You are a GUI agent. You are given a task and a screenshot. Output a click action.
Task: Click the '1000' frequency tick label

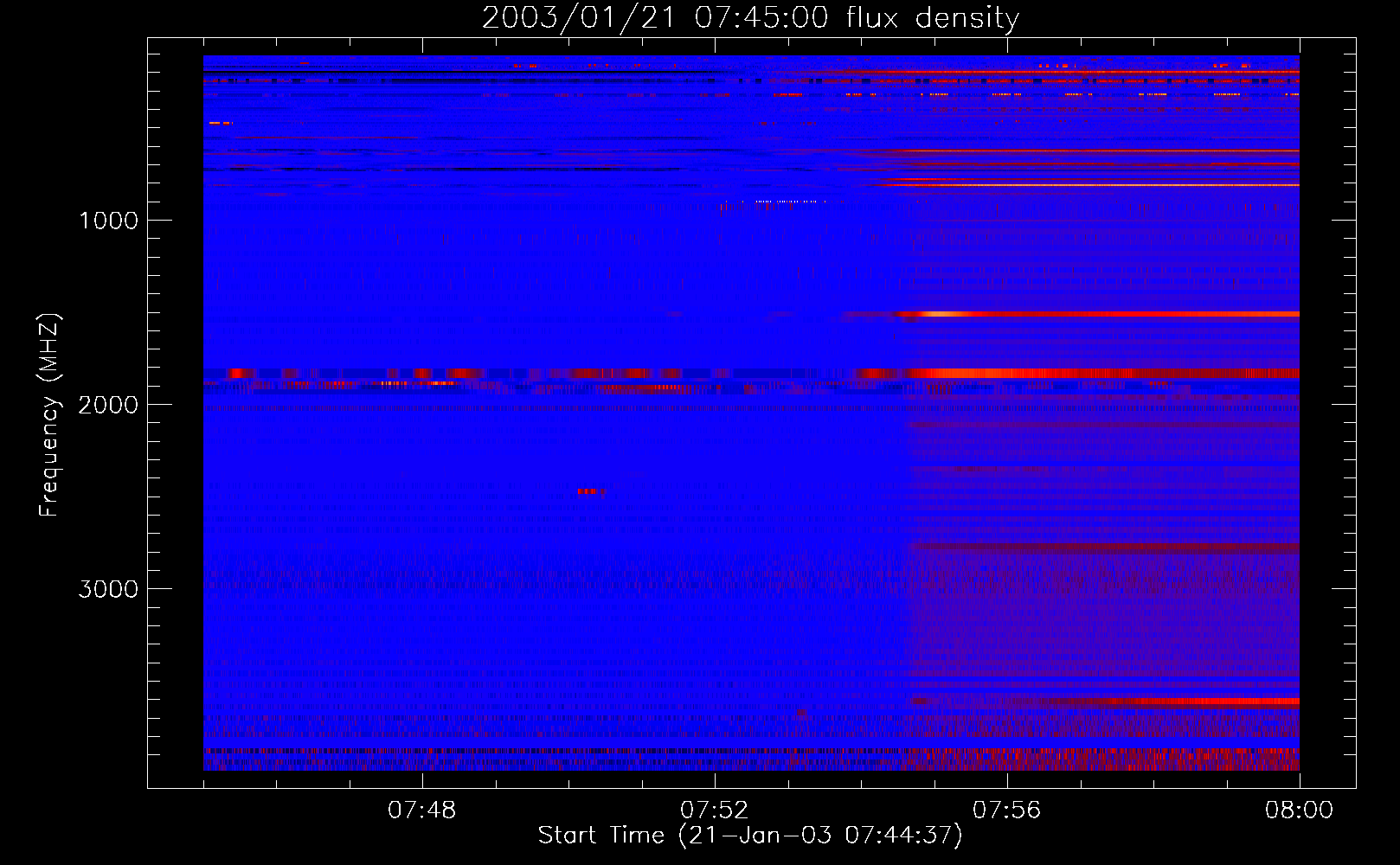point(108,221)
